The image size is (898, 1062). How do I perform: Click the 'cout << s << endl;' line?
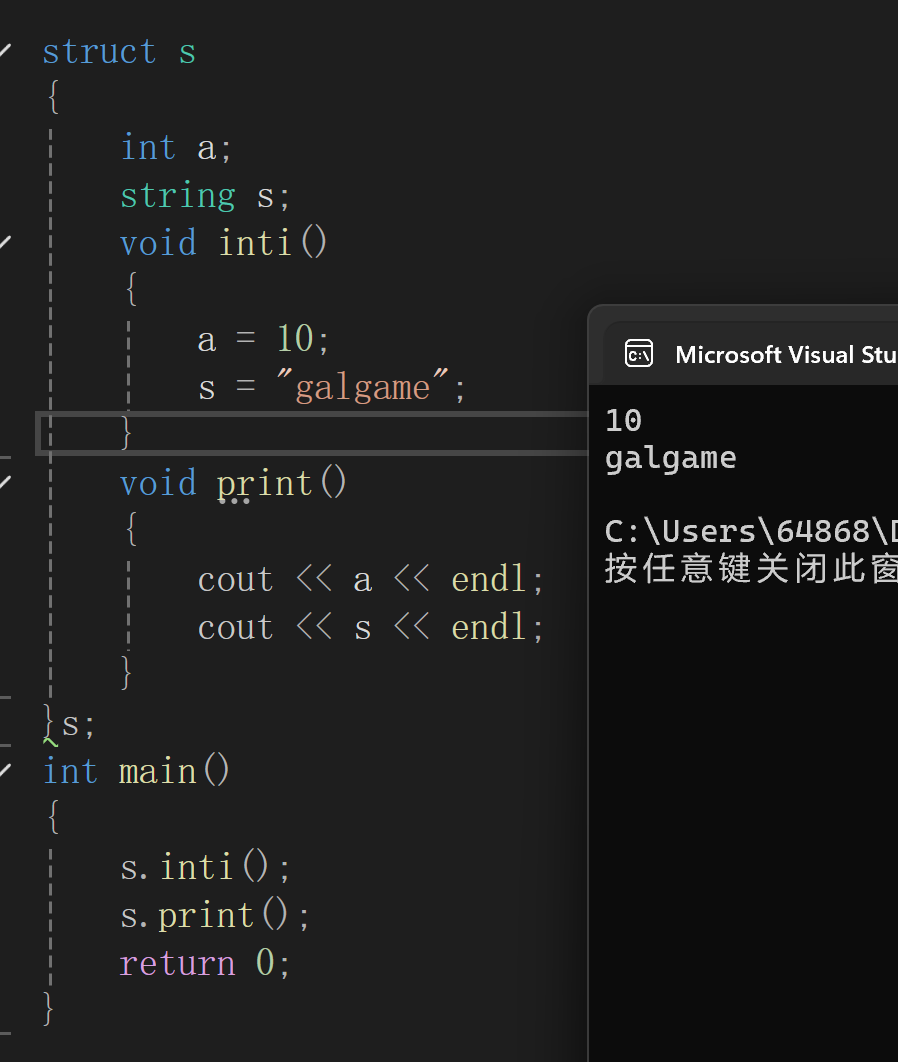370,627
